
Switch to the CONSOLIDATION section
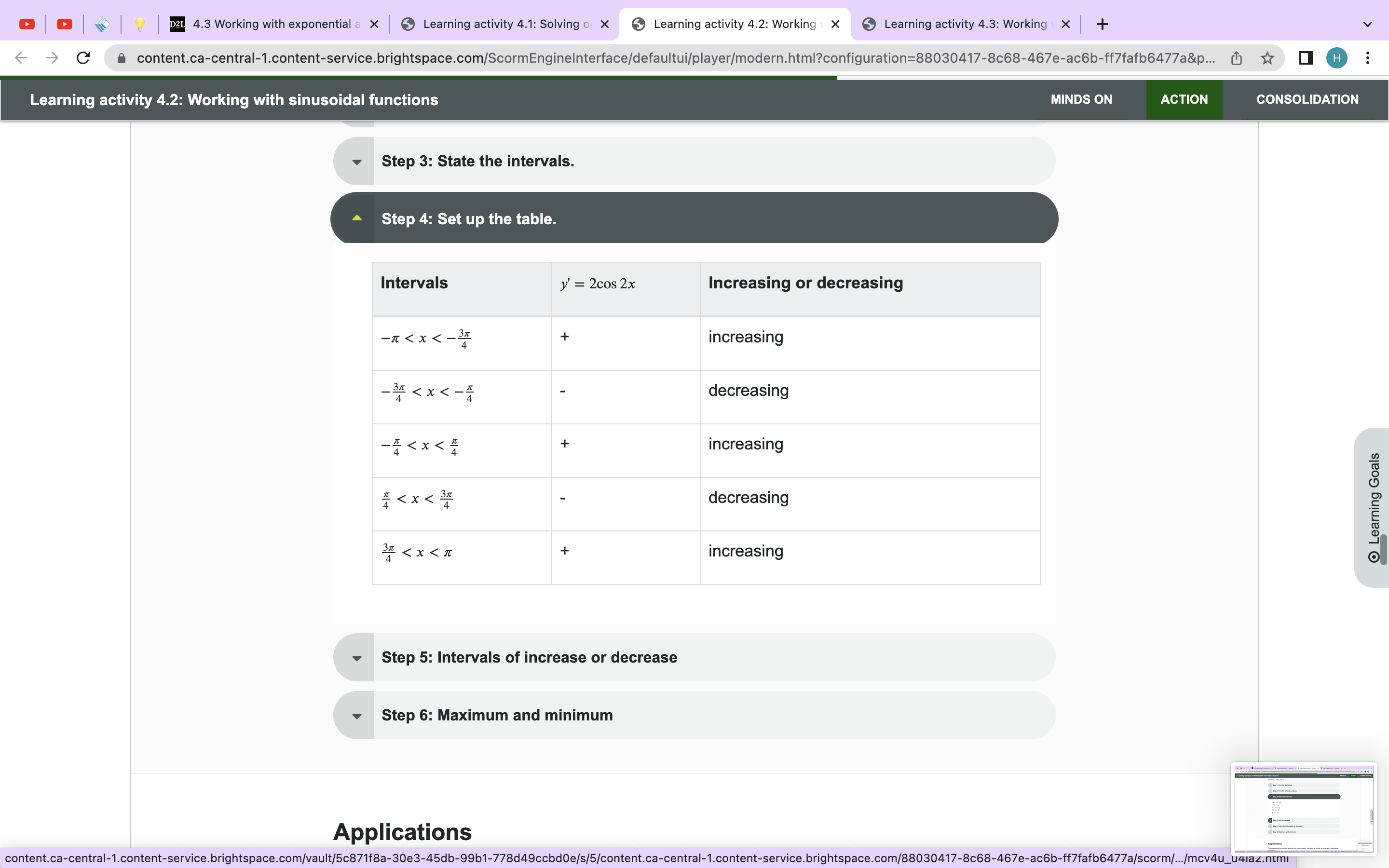[1307, 99]
